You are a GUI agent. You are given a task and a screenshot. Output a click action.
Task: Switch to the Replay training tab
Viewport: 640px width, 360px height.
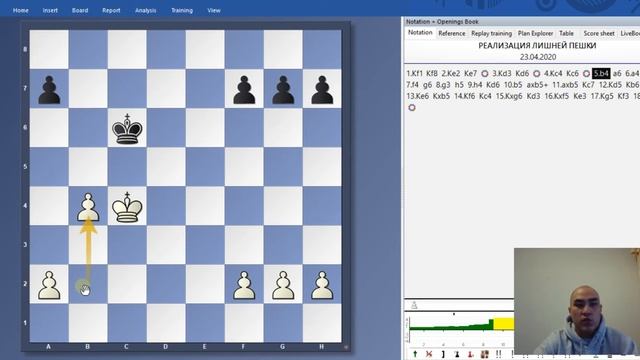tap(491, 33)
